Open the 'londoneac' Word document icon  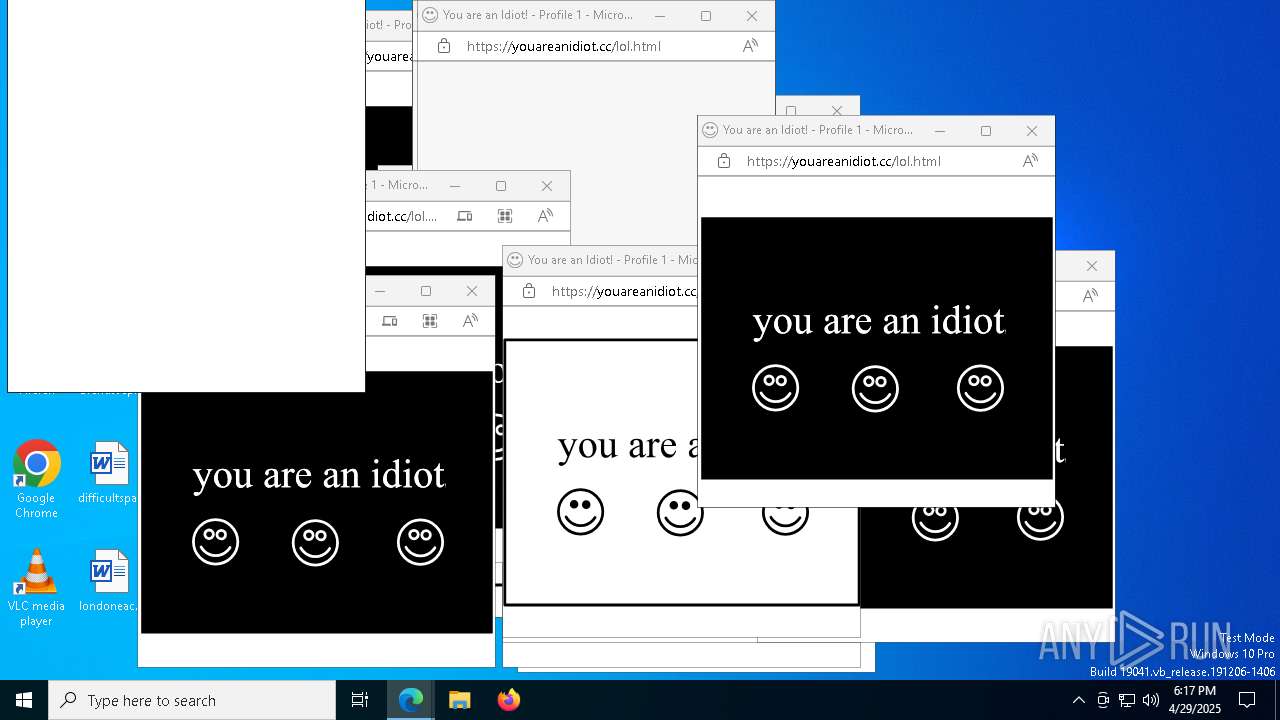[x=108, y=581]
